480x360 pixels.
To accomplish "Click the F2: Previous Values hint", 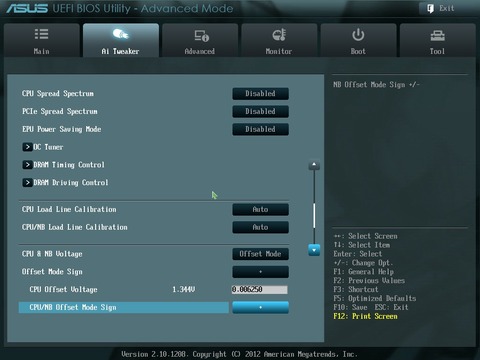I will 369,280.
